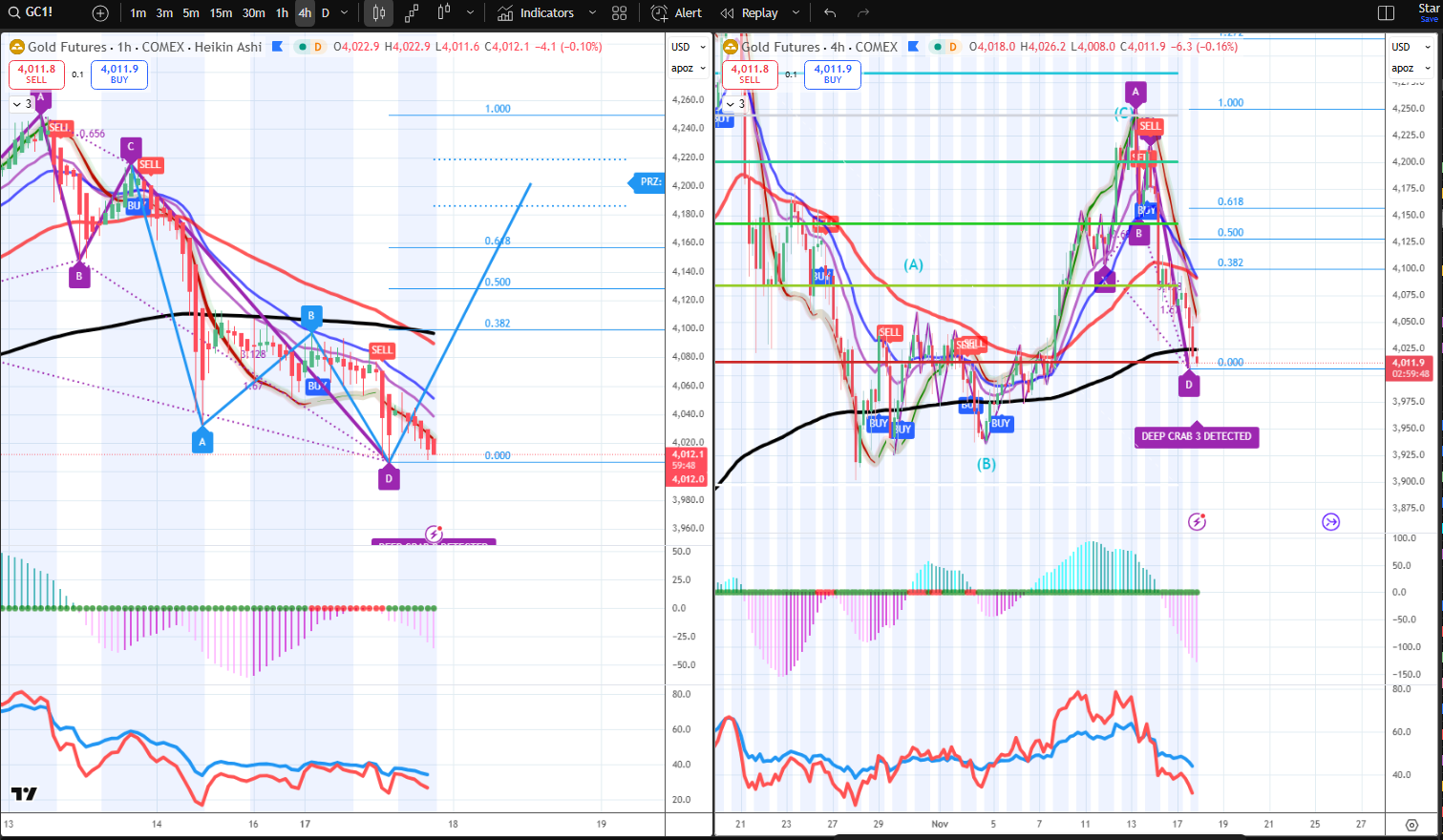Click SELL 4,011.8 on 4h chart

click(750, 74)
